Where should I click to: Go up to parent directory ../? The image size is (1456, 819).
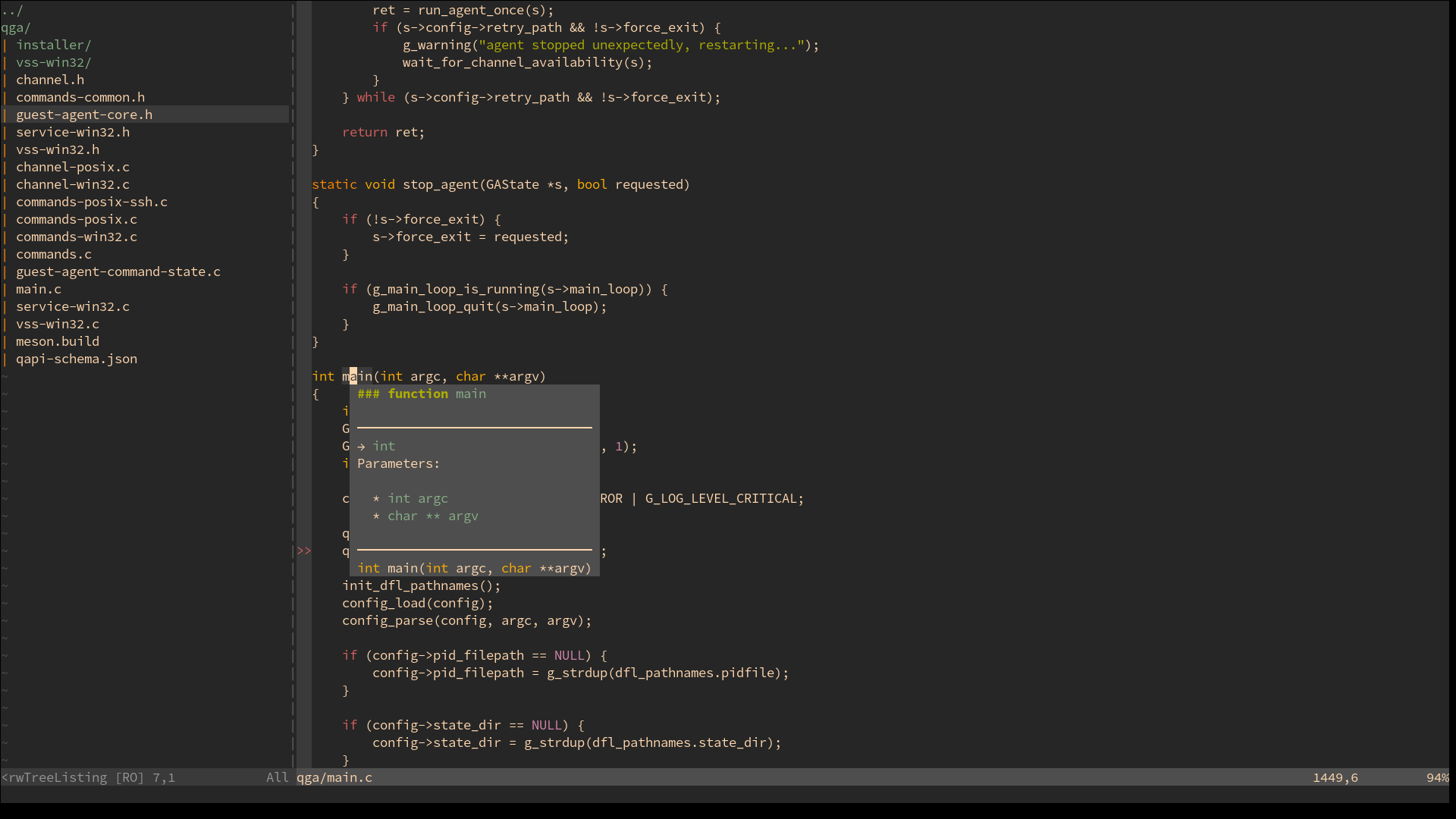click(x=12, y=10)
